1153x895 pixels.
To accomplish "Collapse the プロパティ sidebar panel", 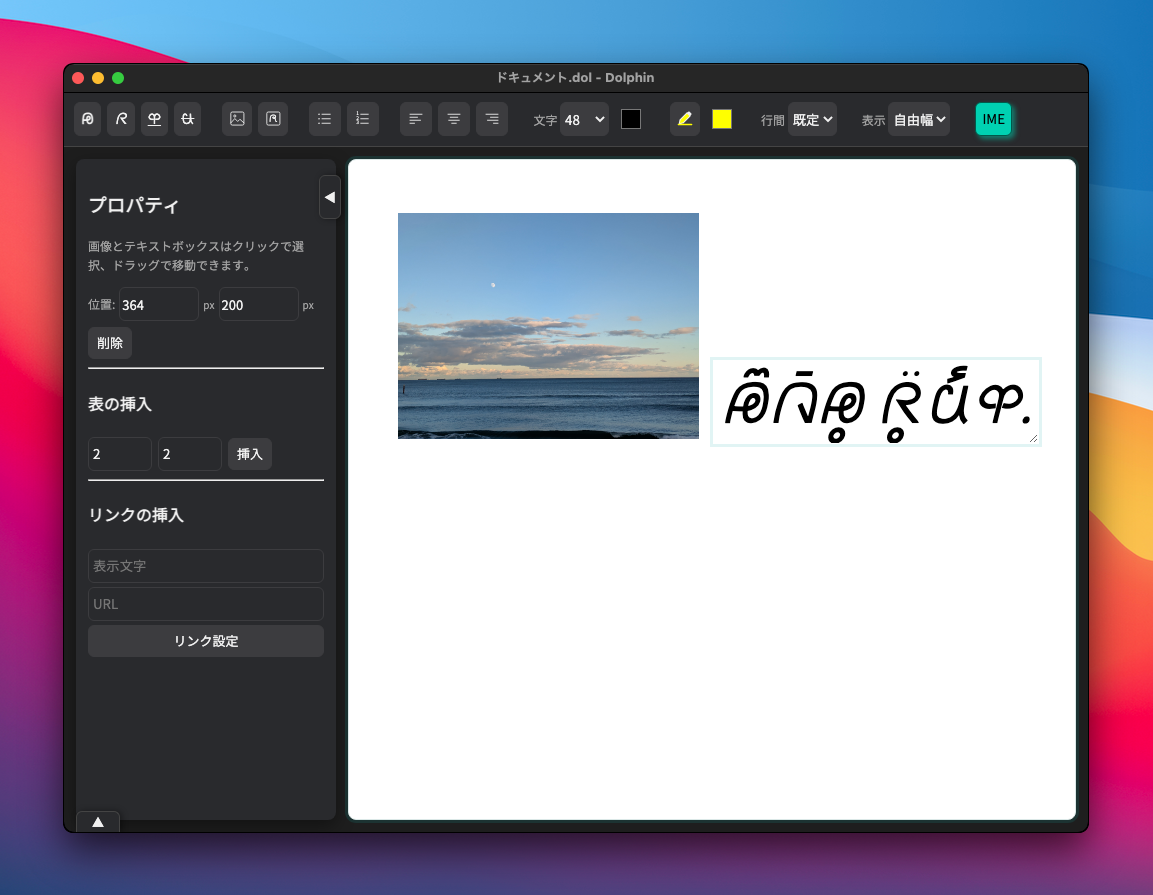I will (329, 197).
